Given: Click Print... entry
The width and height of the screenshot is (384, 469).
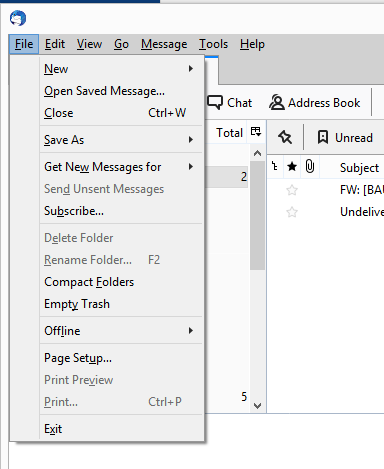Looking at the screenshot, I should pyautogui.click(x=121, y=402).
